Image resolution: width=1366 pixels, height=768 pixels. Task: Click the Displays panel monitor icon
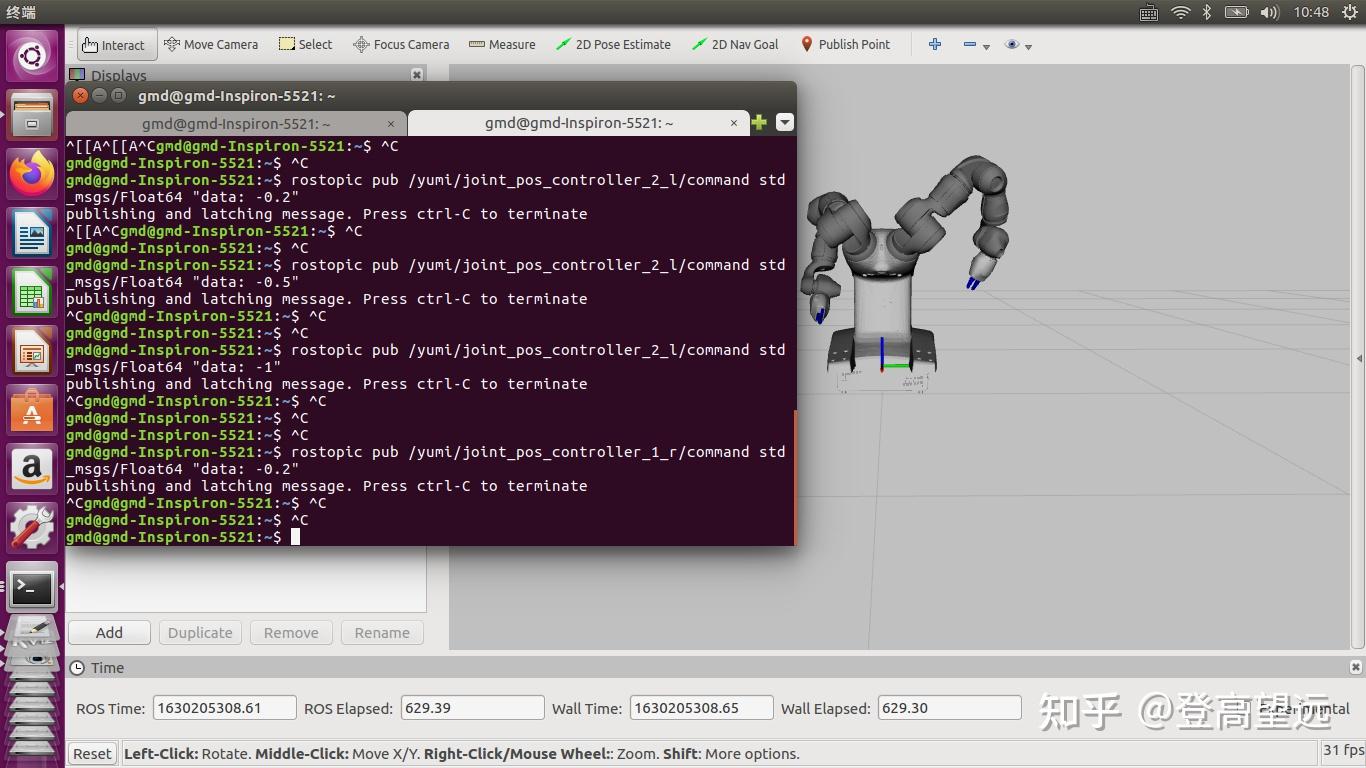point(77,74)
